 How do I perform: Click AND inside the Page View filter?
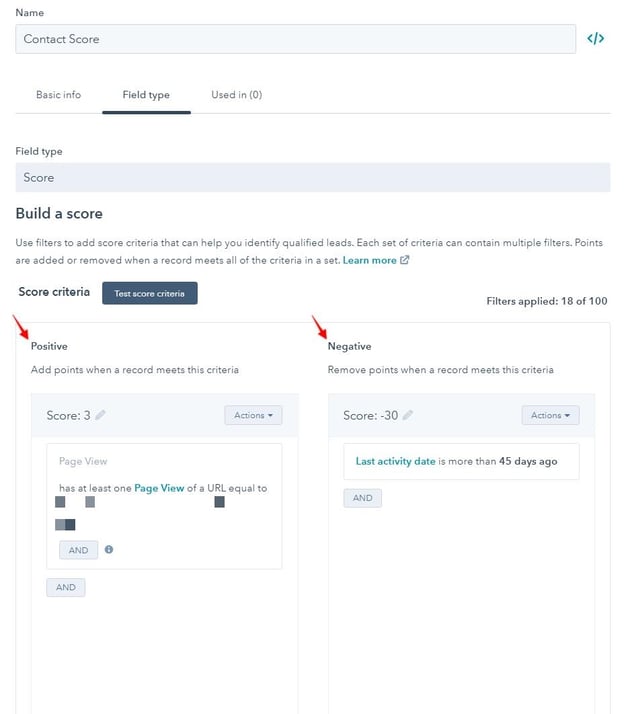[x=78, y=550]
